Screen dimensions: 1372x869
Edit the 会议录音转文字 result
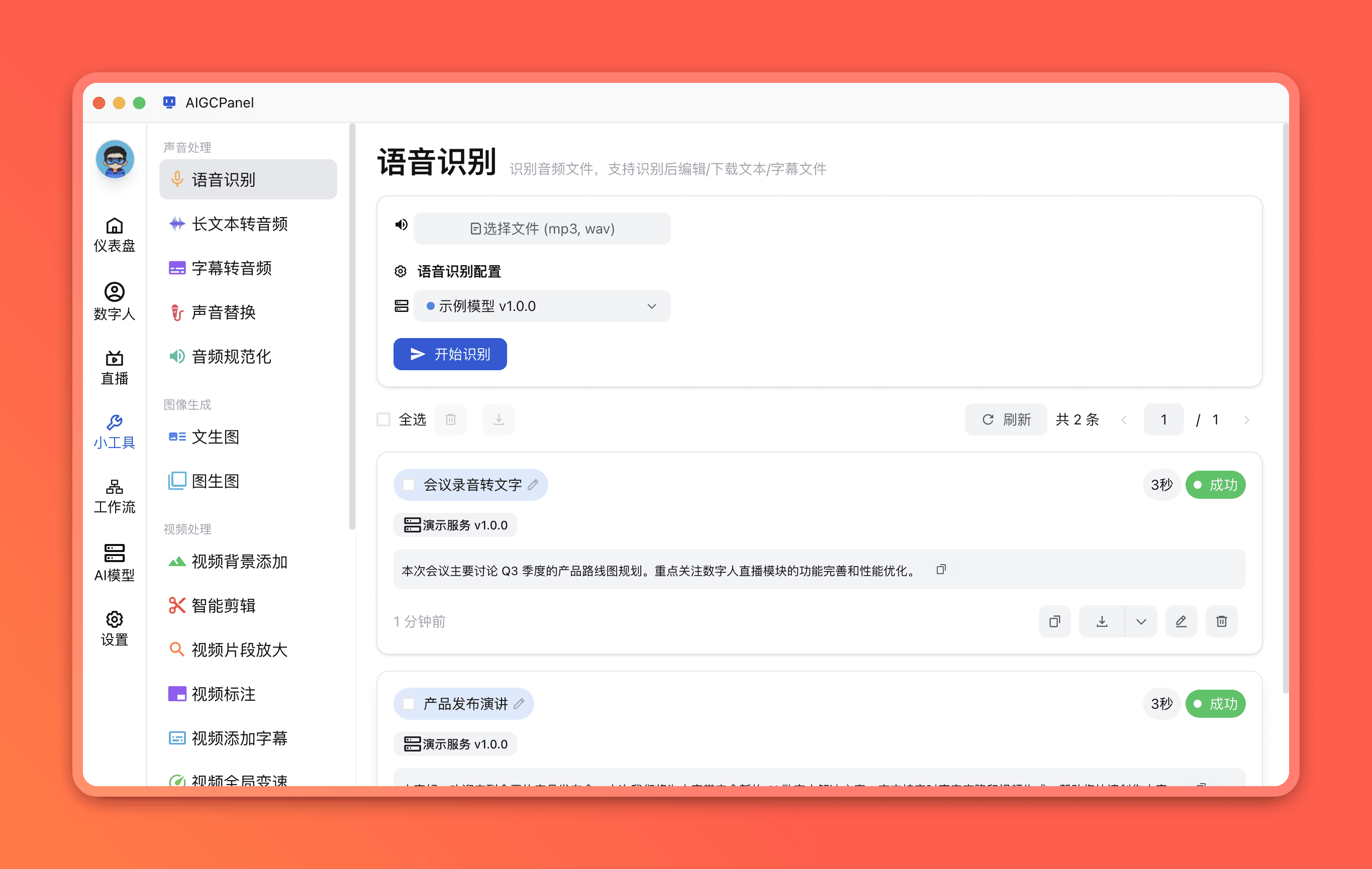click(1181, 621)
